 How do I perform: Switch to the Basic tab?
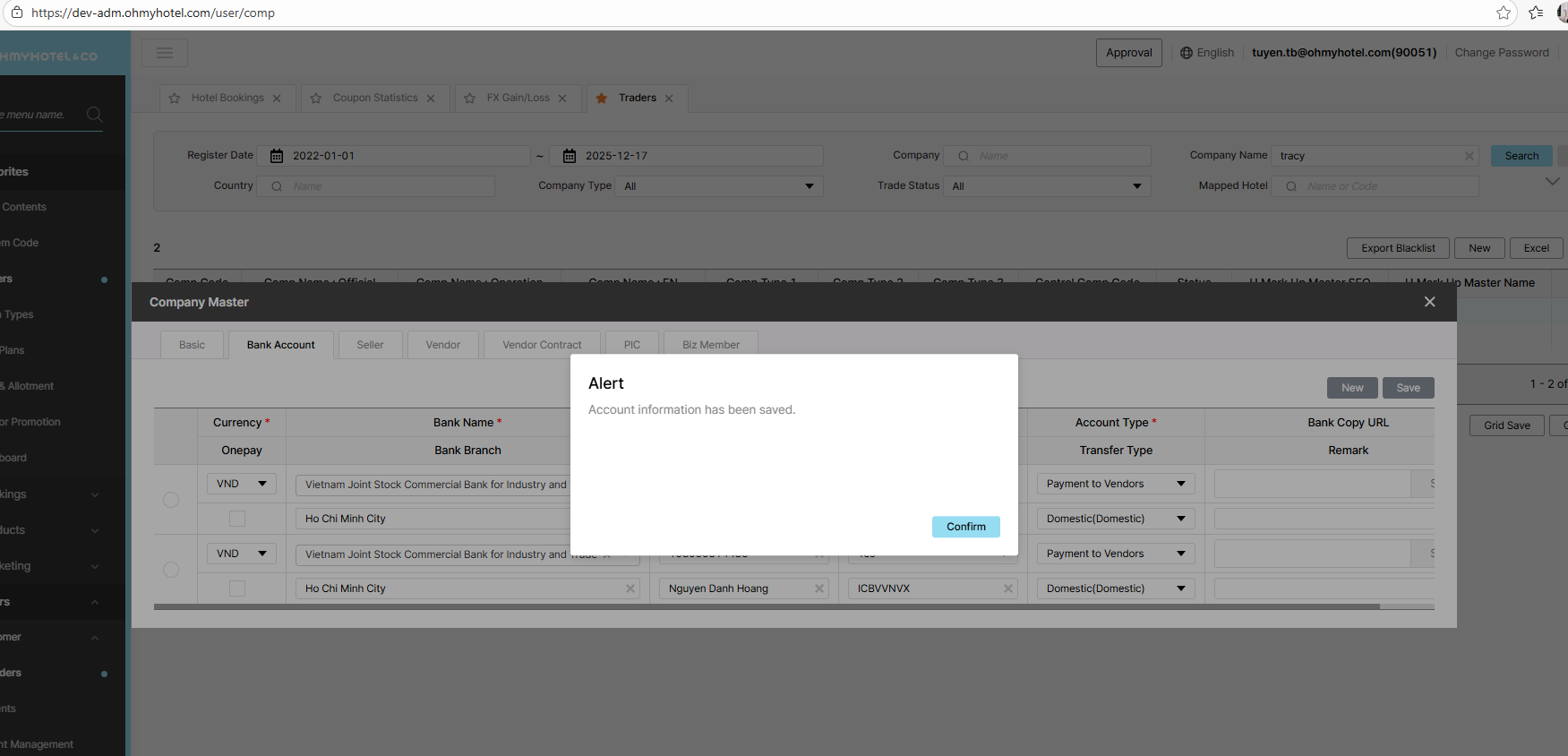coord(192,345)
